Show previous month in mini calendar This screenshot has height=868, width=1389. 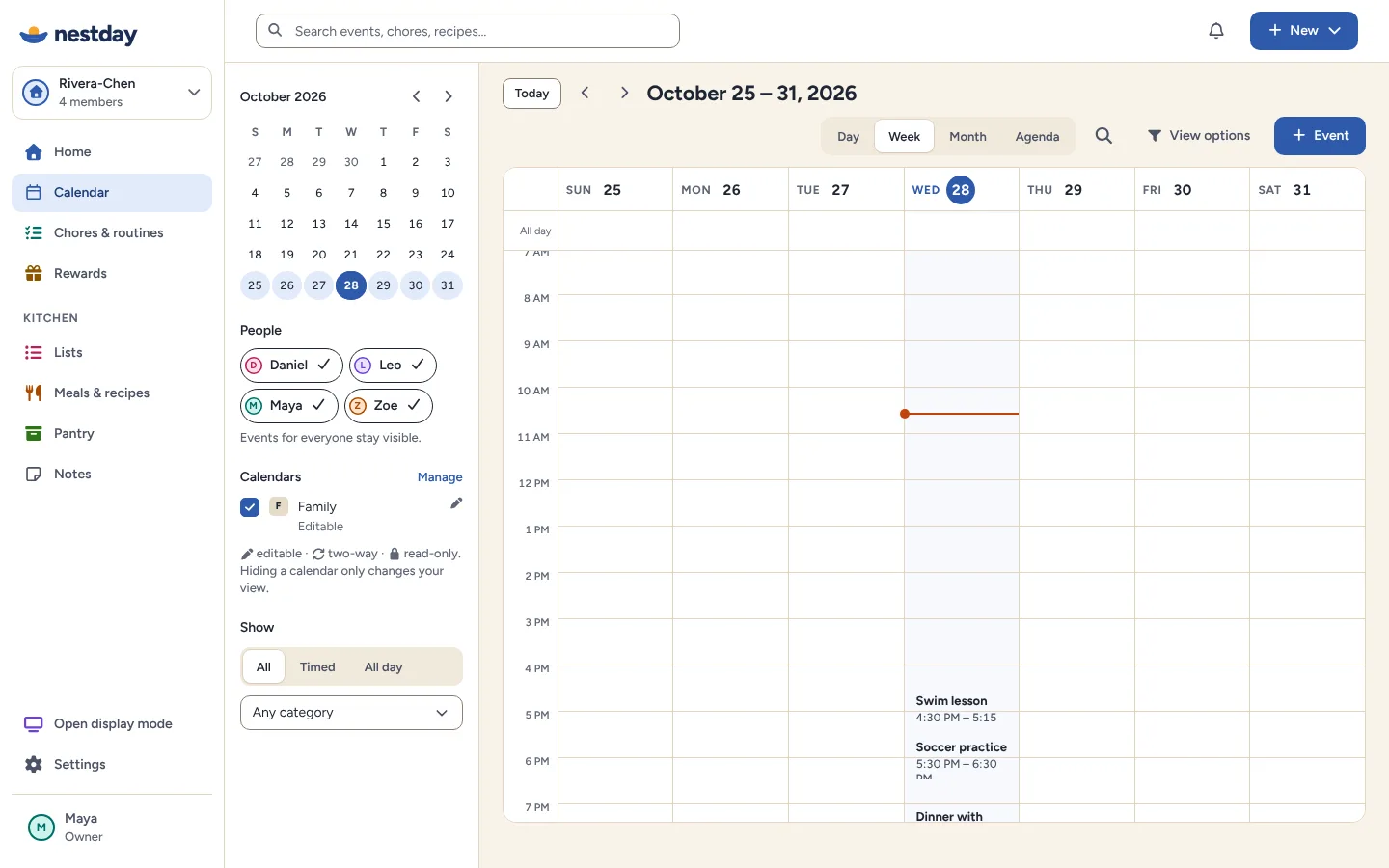click(417, 96)
